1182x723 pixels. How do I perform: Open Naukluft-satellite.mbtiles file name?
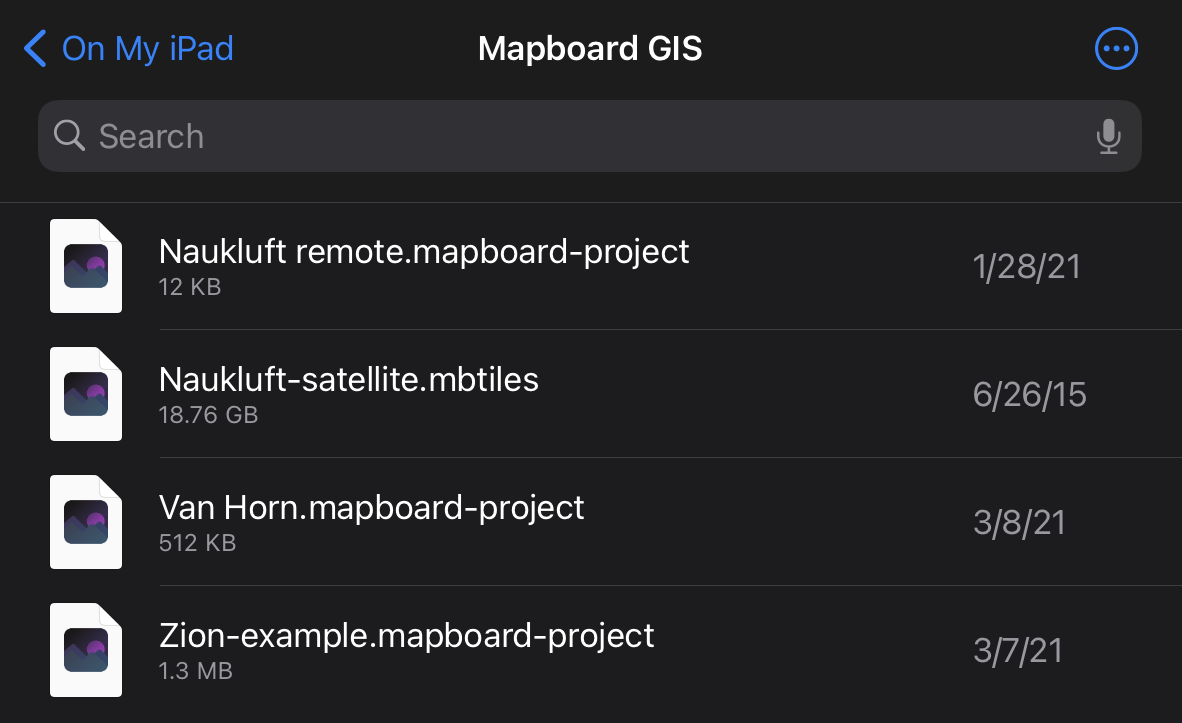[349, 380]
